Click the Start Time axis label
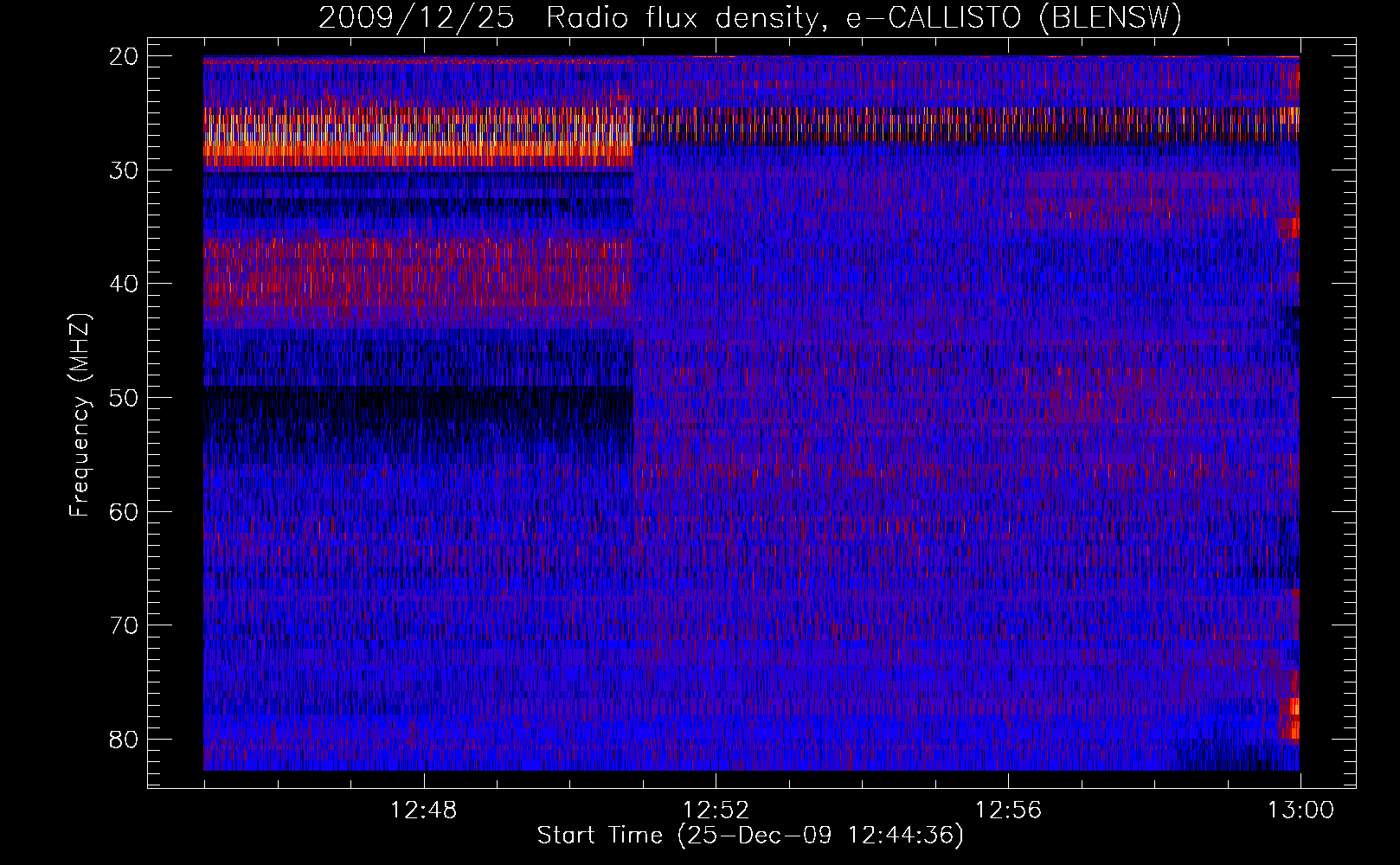This screenshot has height=865, width=1400. pos(750,836)
